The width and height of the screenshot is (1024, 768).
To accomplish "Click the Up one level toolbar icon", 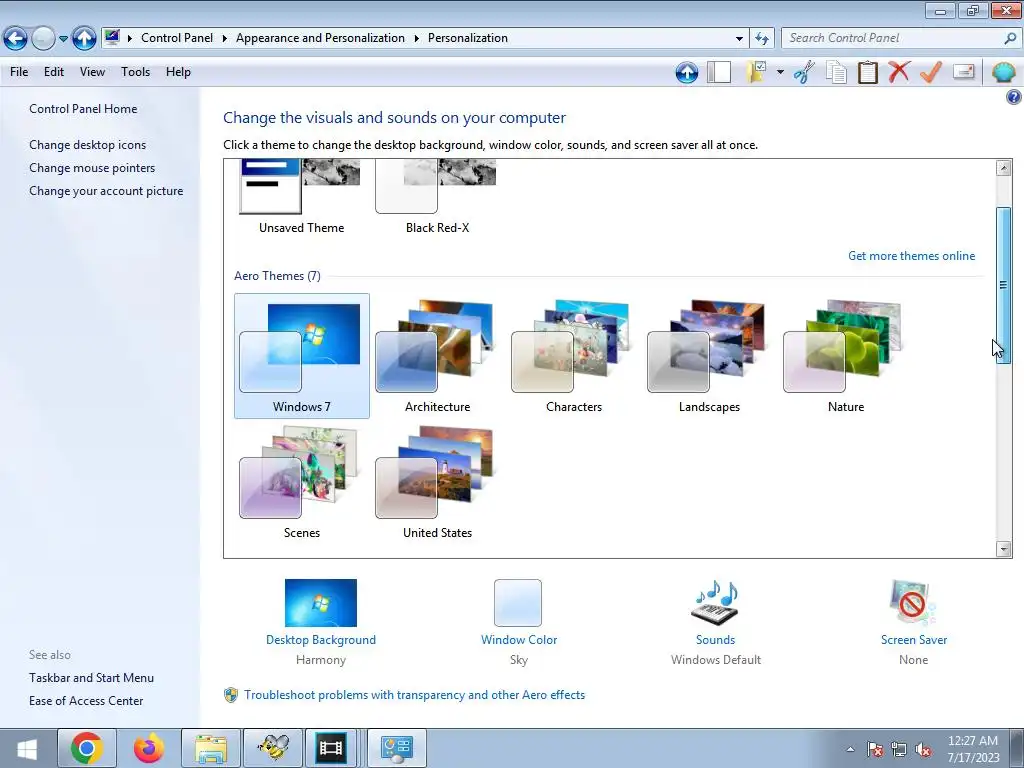I will [686, 72].
